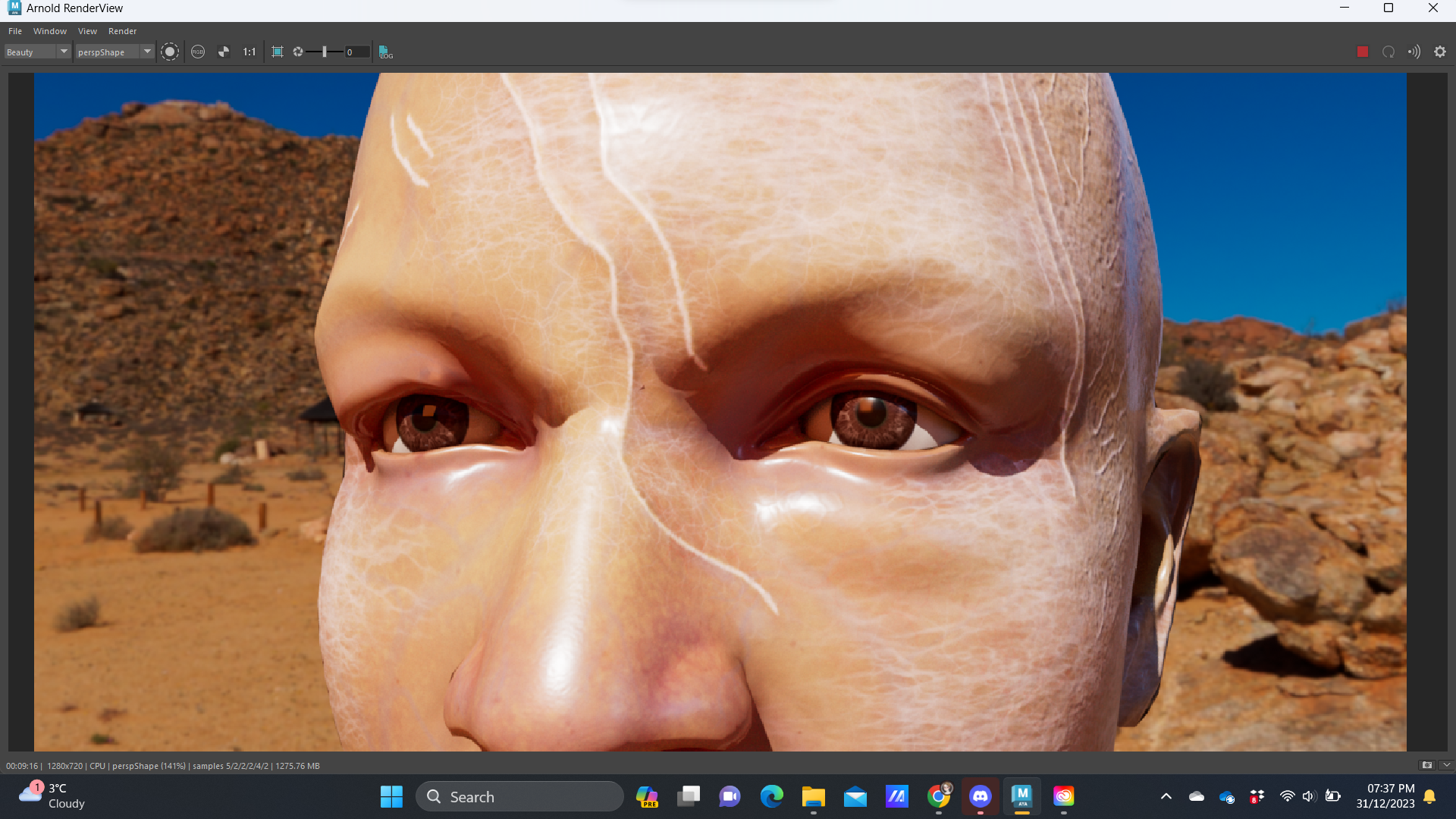
Task: Open Microsoft Edge from the taskbar
Action: point(772,796)
